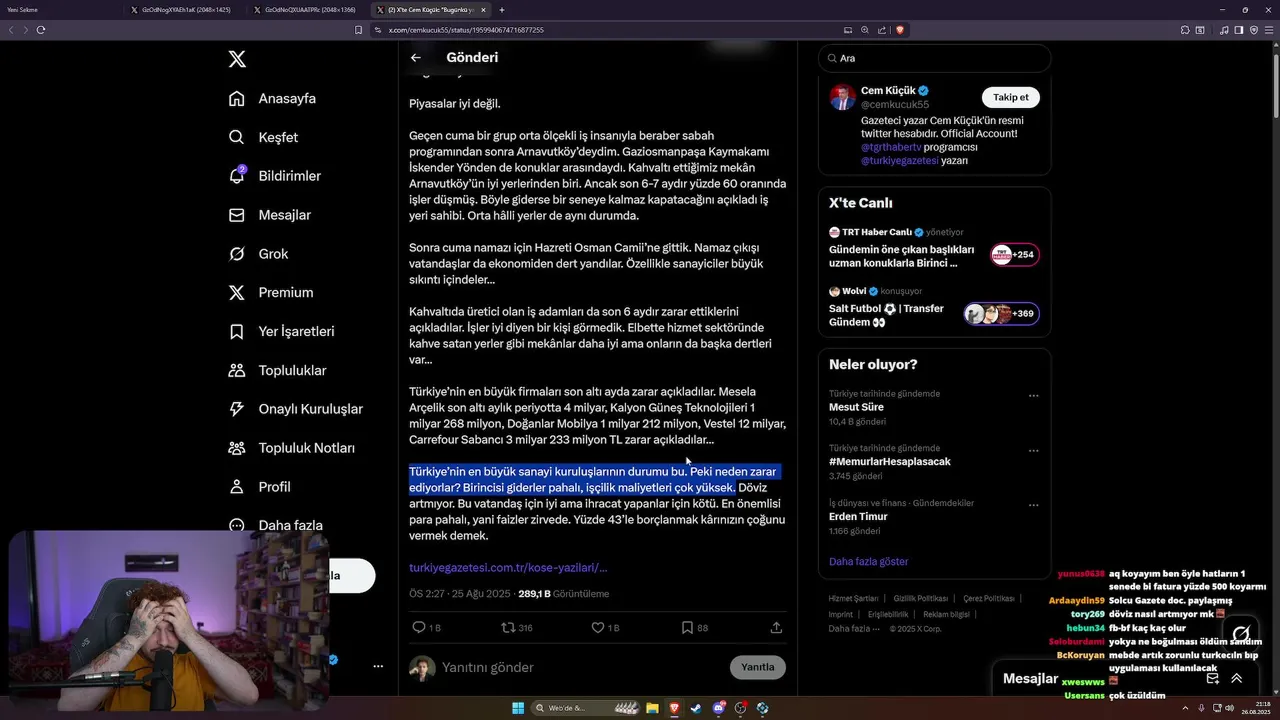Like the post with heart icon
Image resolution: width=1280 pixels, height=720 pixels.
598,628
